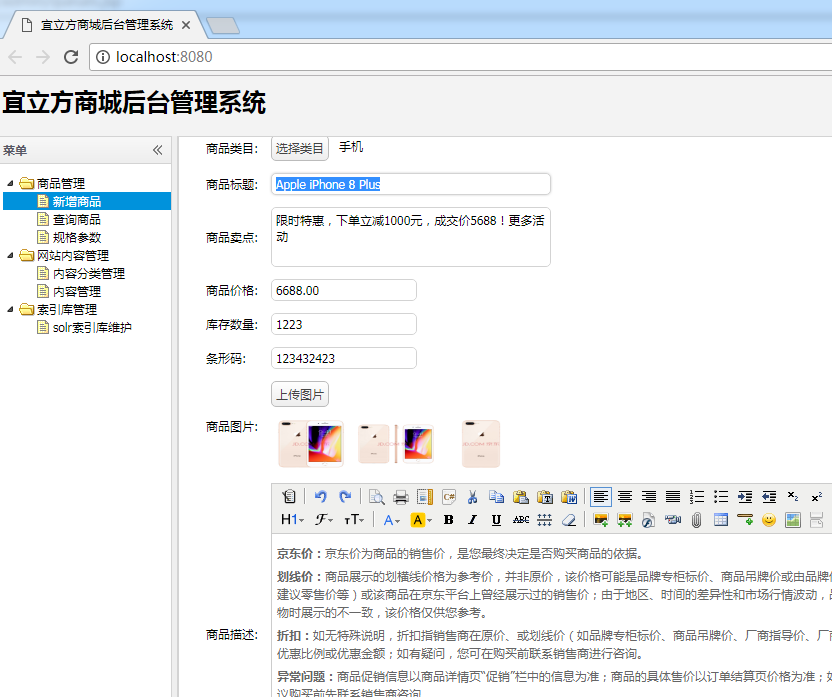Click the copy icon in editor toolbar

tap(497, 496)
